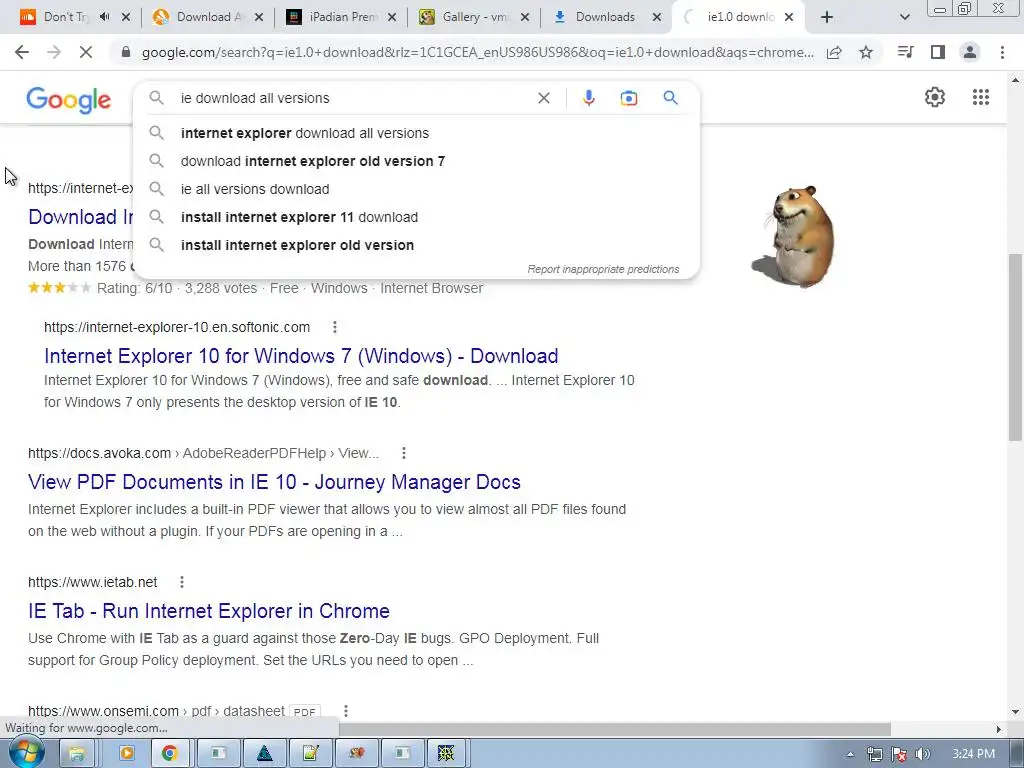Click Report inappropriate predictions
The image size is (1024, 768).
tap(603, 269)
